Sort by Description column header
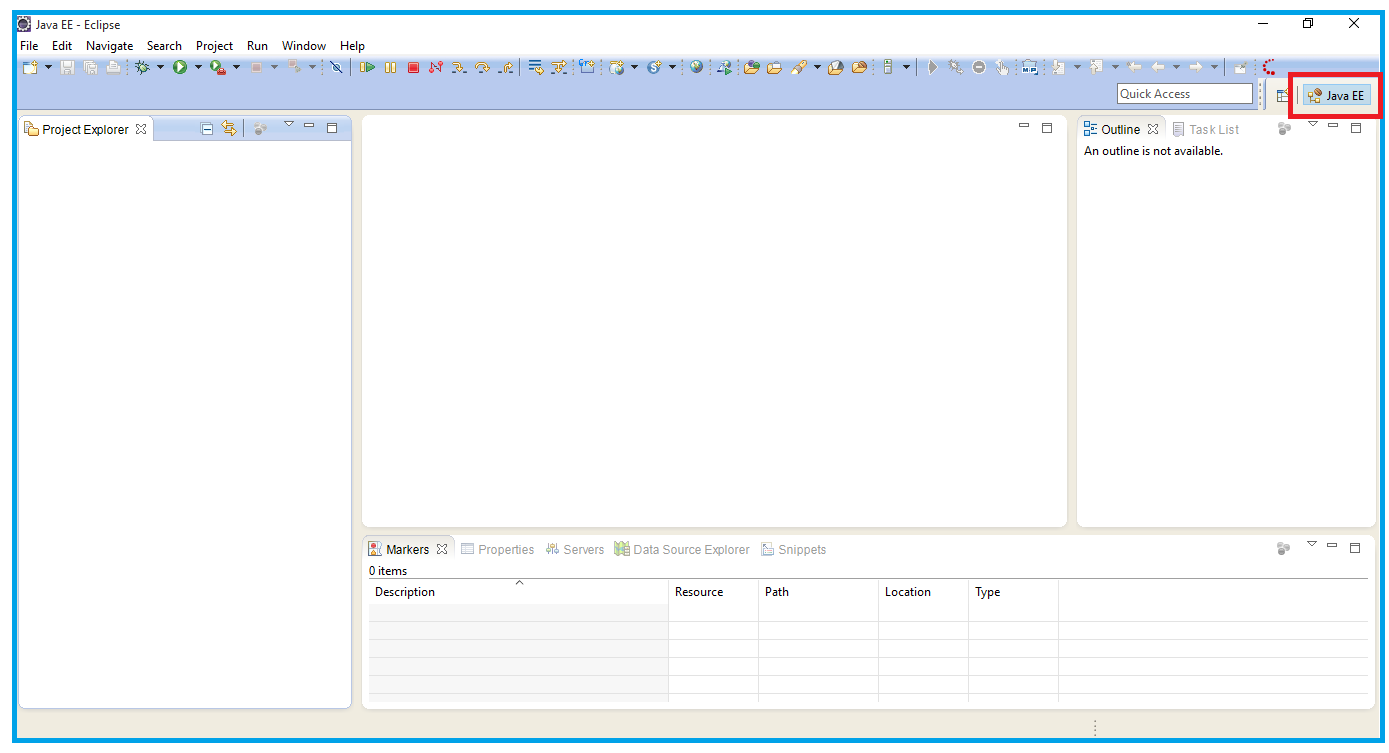This screenshot has width=1389, height=753. (518, 592)
